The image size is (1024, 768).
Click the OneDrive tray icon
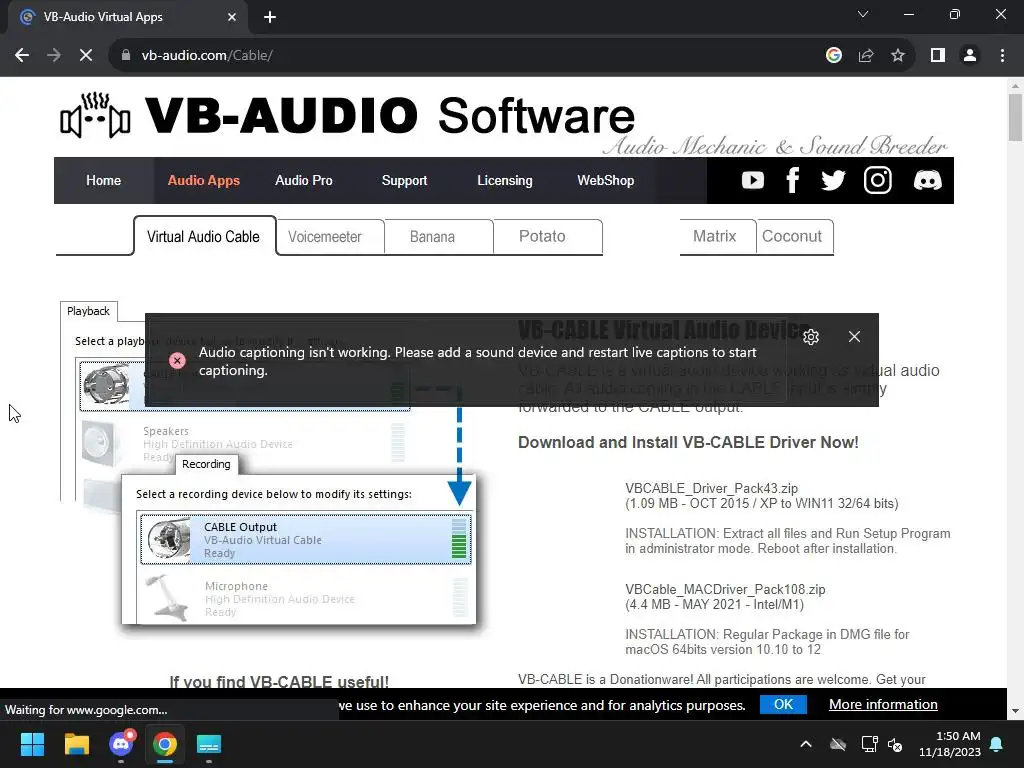(x=838, y=744)
